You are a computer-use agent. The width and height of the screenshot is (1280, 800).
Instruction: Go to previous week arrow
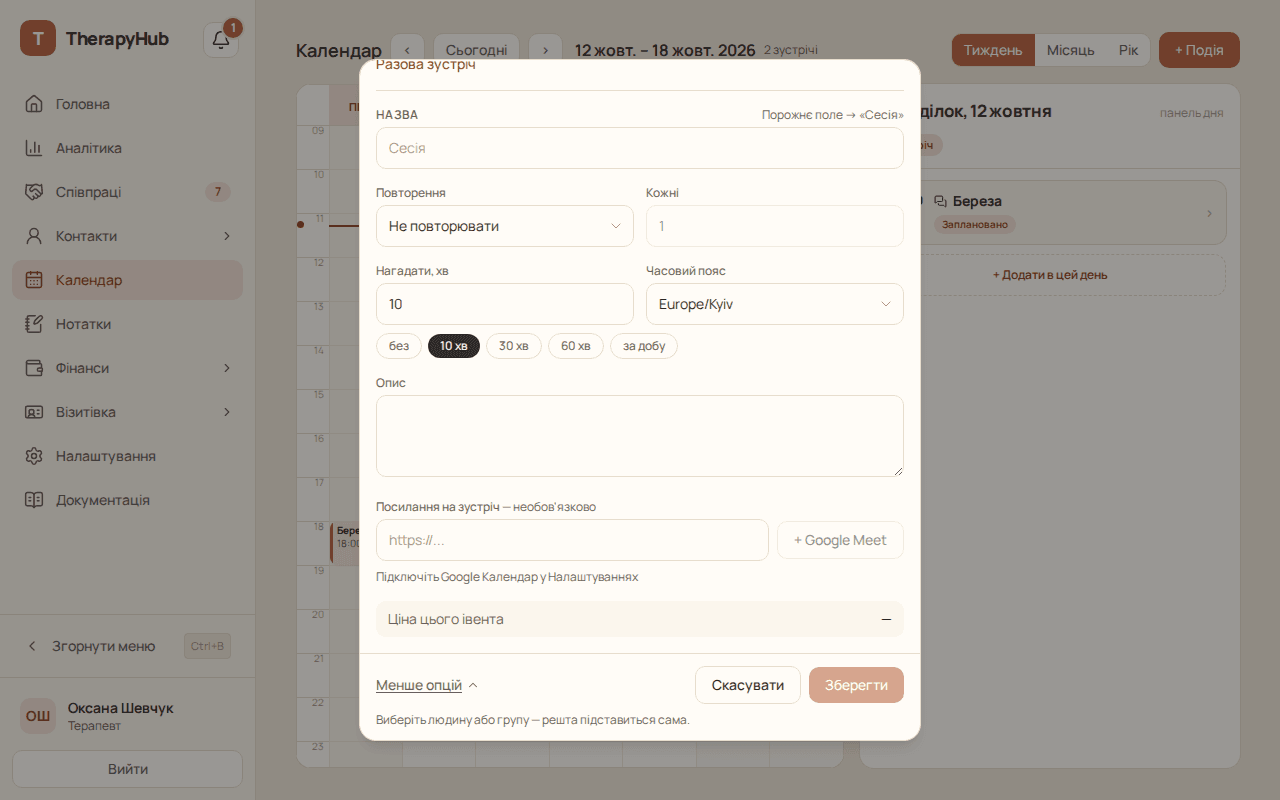(x=407, y=50)
